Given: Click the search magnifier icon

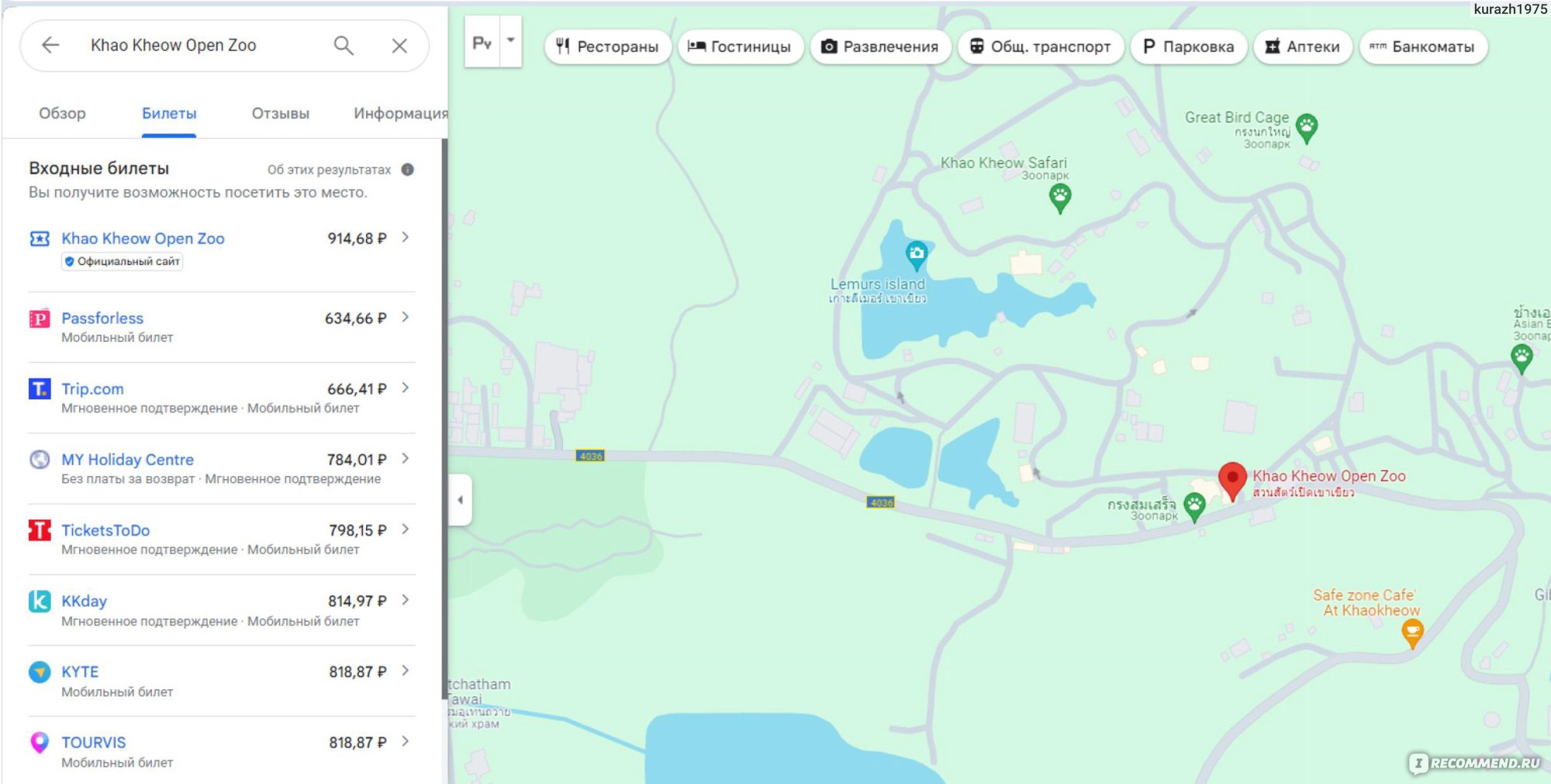Looking at the screenshot, I should 344,46.
